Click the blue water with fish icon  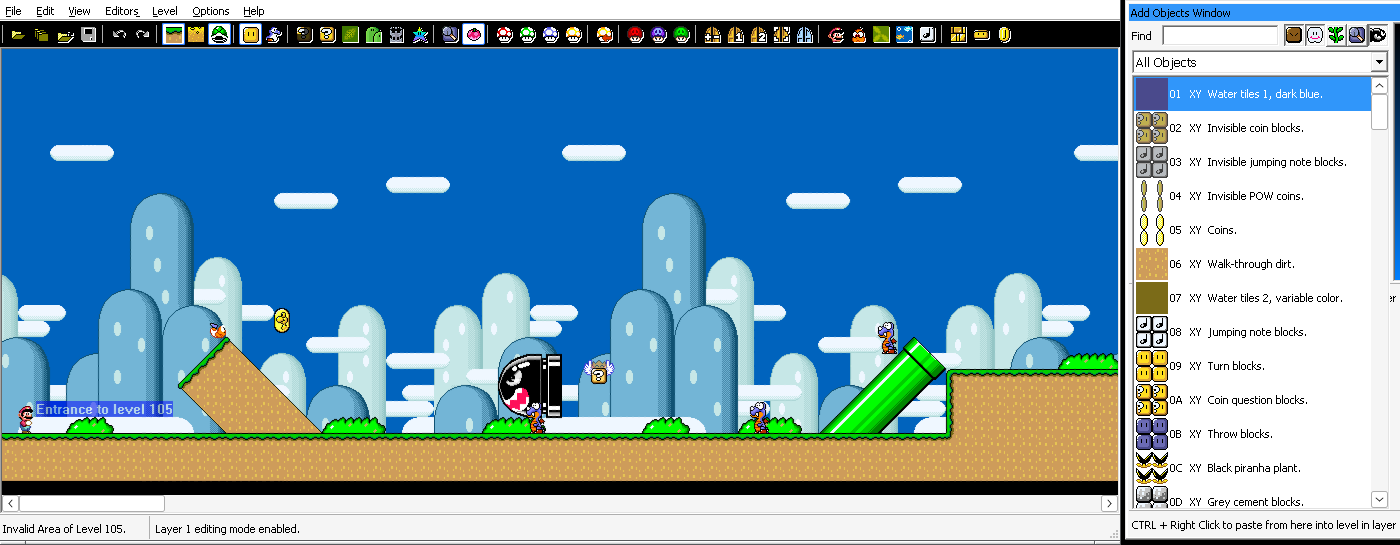905,35
